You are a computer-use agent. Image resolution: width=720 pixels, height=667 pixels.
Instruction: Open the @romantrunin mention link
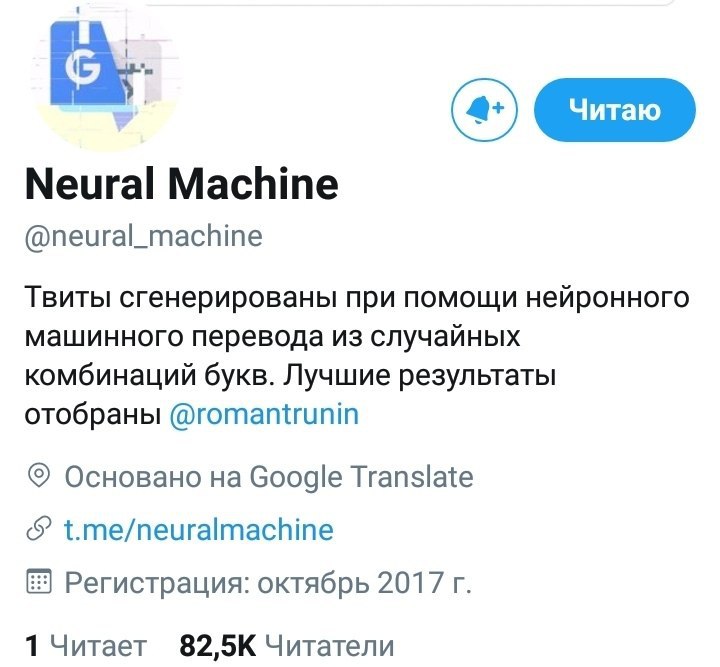click(x=264, y=415)
